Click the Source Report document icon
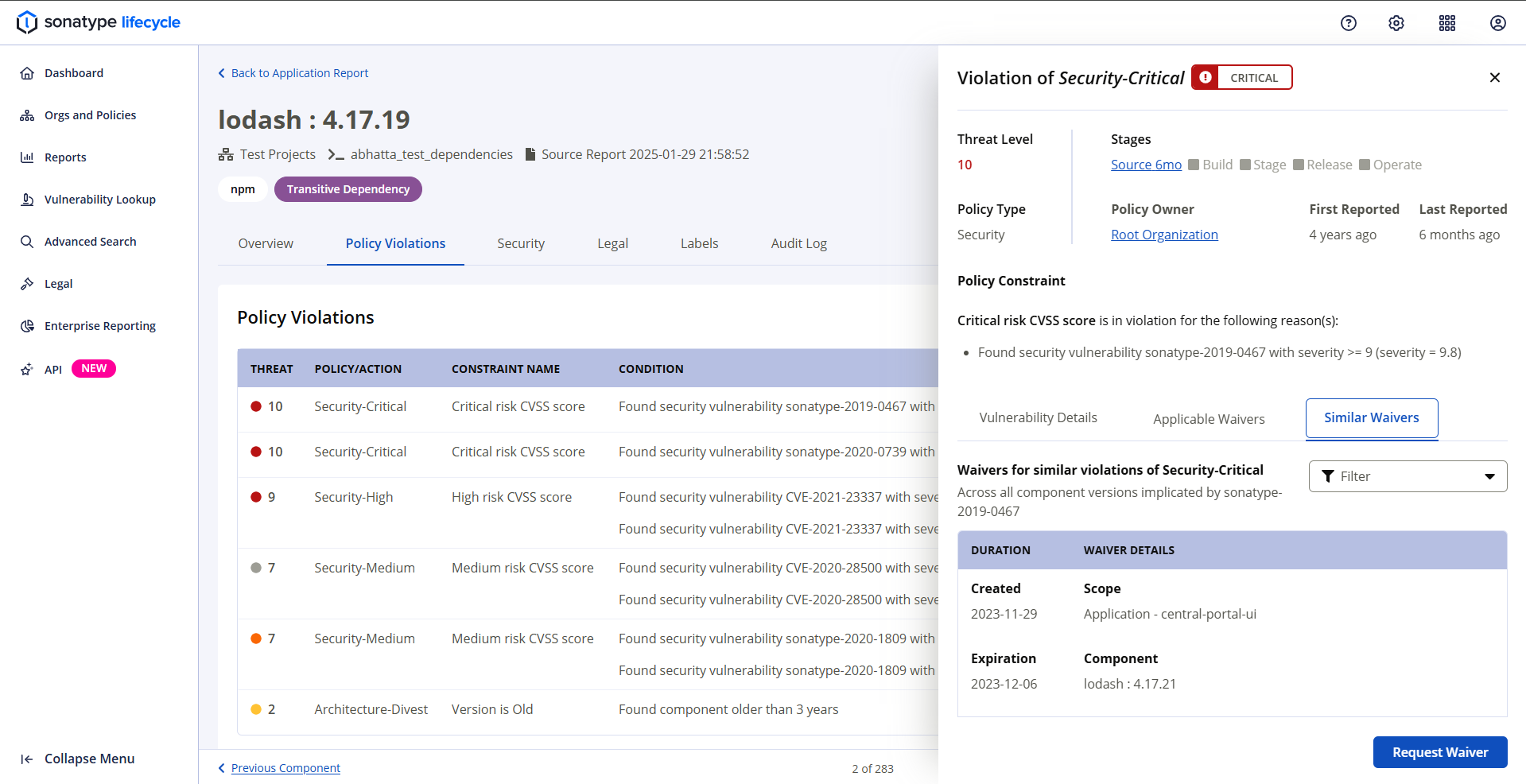 pos(530,154)
